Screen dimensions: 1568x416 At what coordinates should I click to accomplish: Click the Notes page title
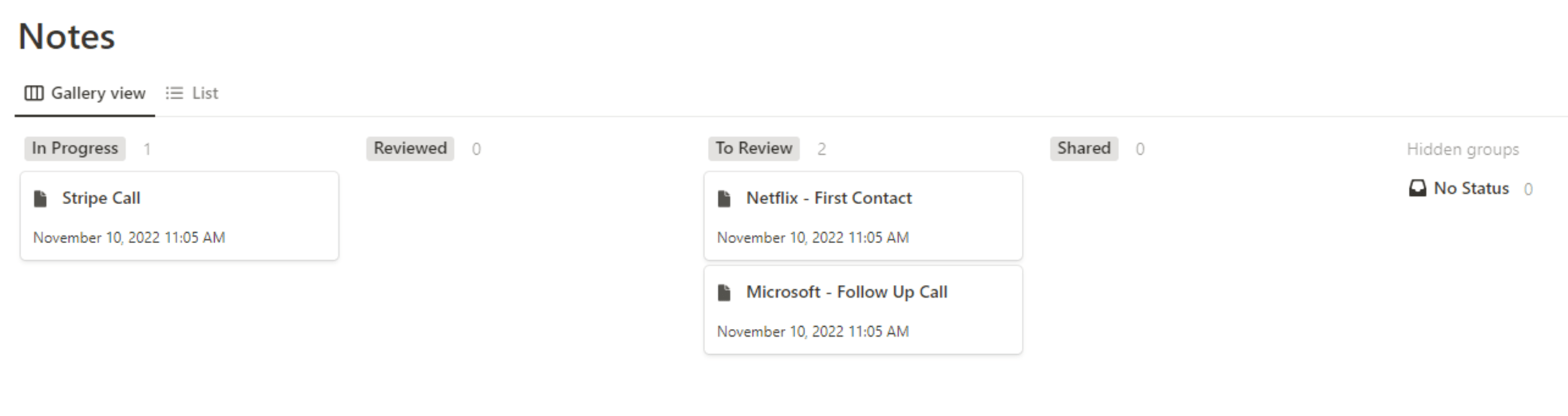[x=66, y=36]
